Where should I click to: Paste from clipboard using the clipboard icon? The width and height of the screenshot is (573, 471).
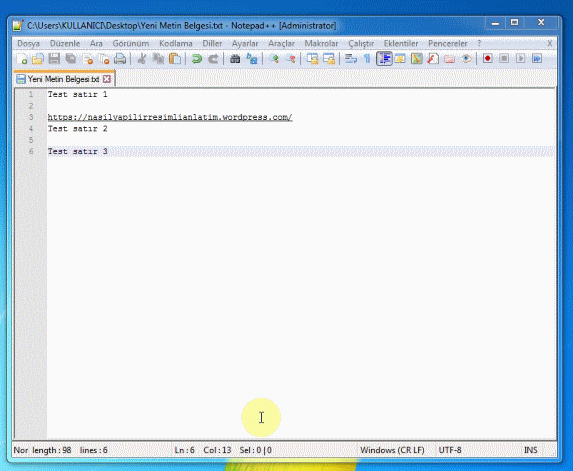(175, 58)
